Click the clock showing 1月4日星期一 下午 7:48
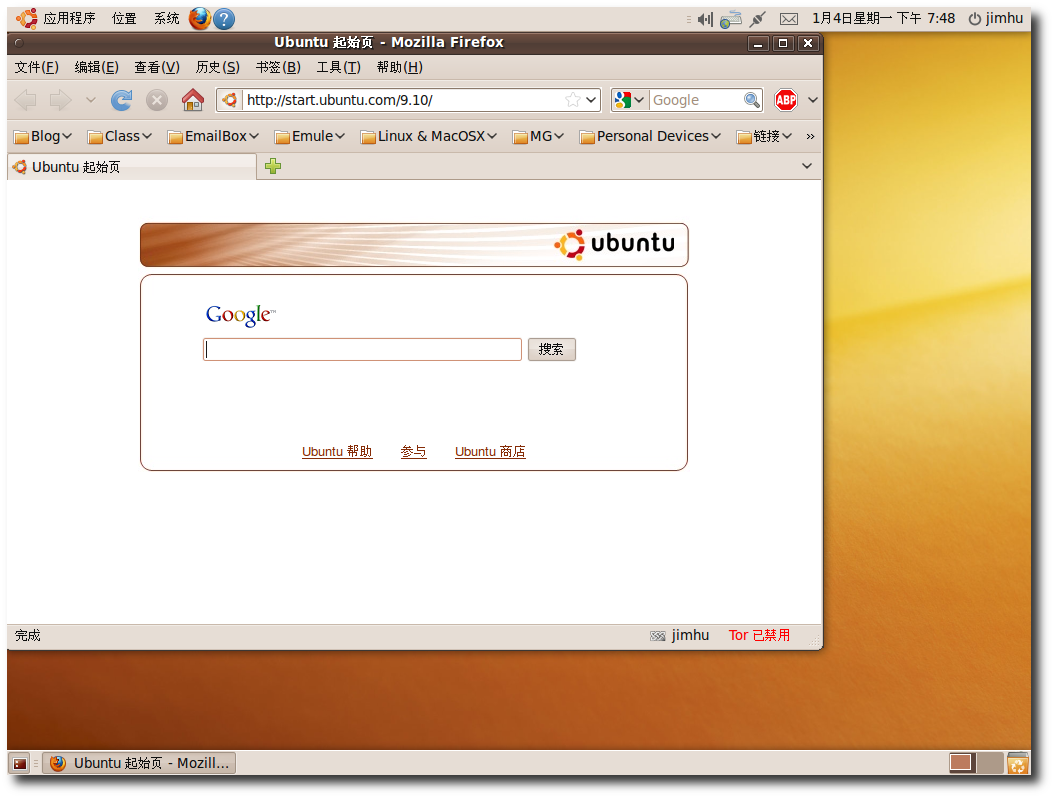 coord(883,18)
